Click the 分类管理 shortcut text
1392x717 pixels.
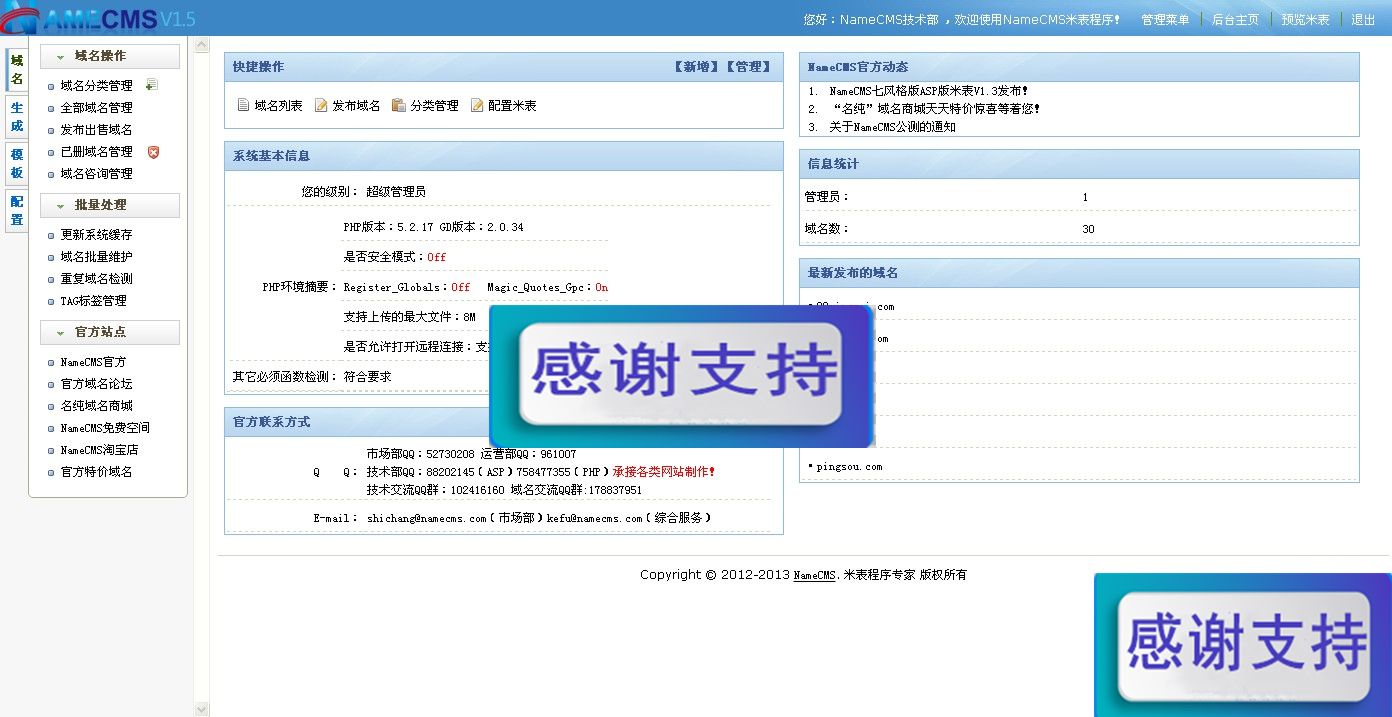click(x=434, y=106)
